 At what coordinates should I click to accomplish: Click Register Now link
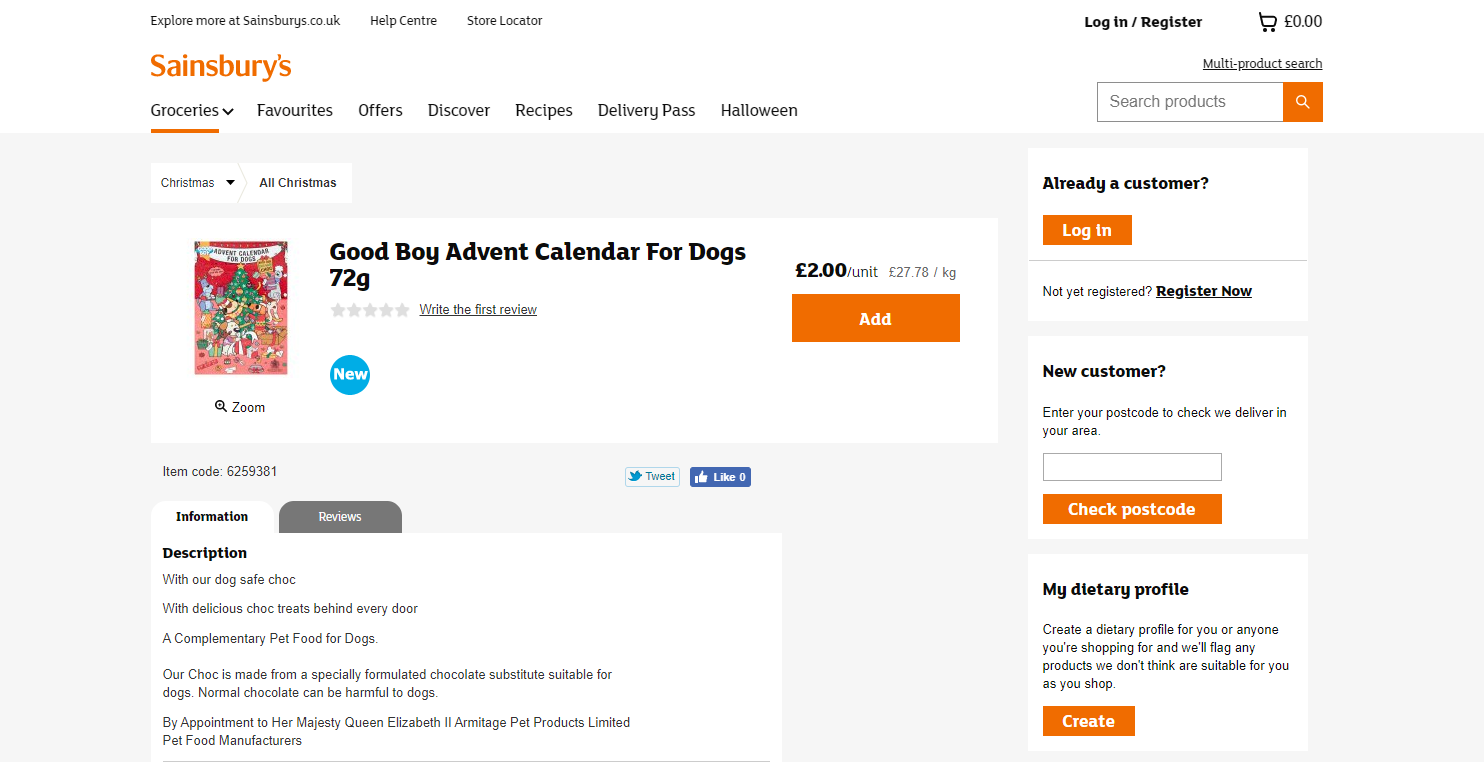click(x=1203, y=290)
